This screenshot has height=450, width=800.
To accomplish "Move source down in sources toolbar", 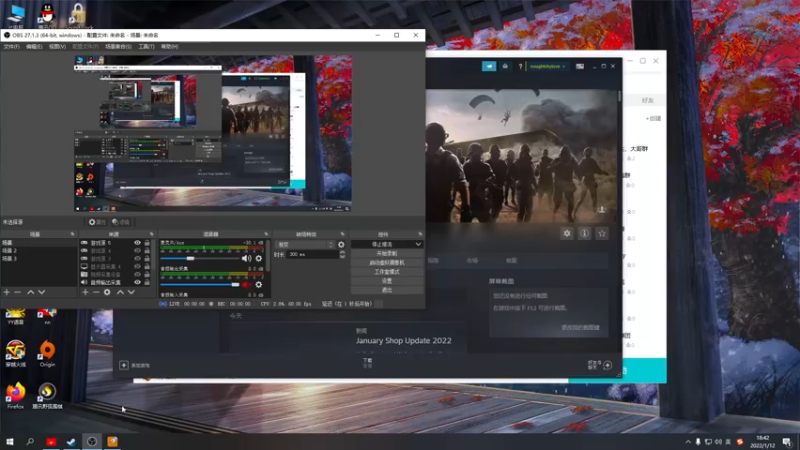I will tap(131, 292).
